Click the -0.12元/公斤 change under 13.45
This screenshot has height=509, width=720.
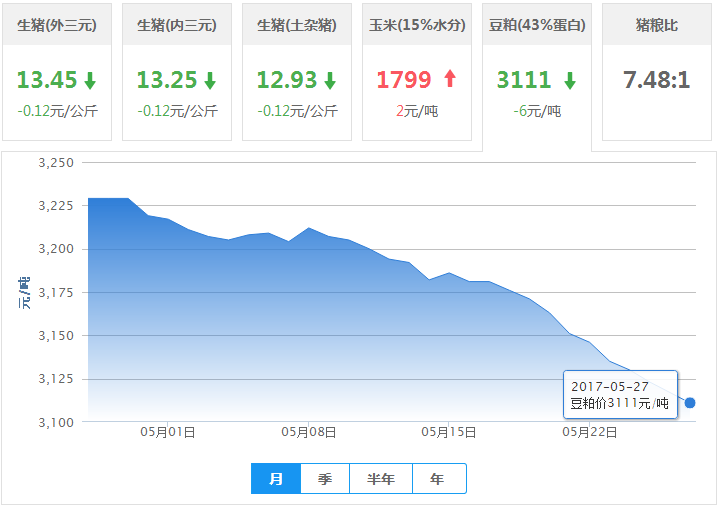pyautogui.click(x=57, y=111)
